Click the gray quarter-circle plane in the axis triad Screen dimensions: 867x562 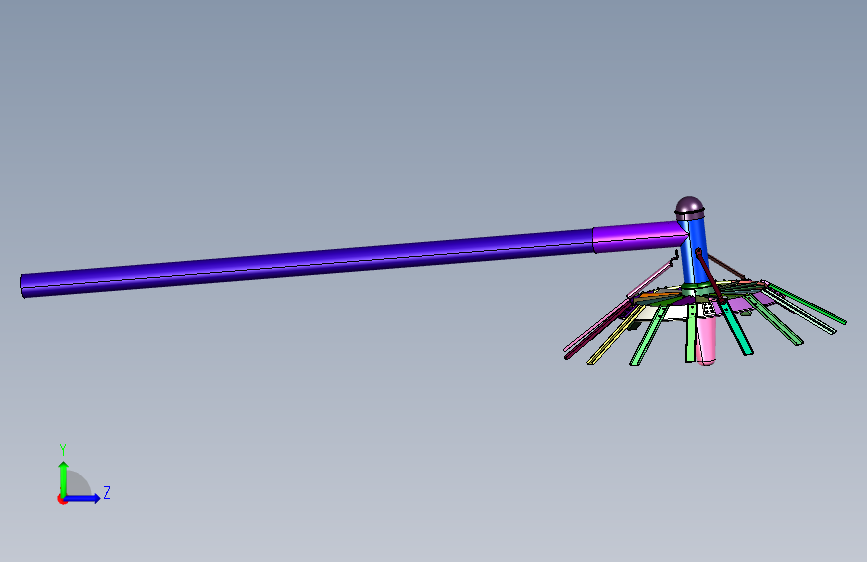point(79,484)
